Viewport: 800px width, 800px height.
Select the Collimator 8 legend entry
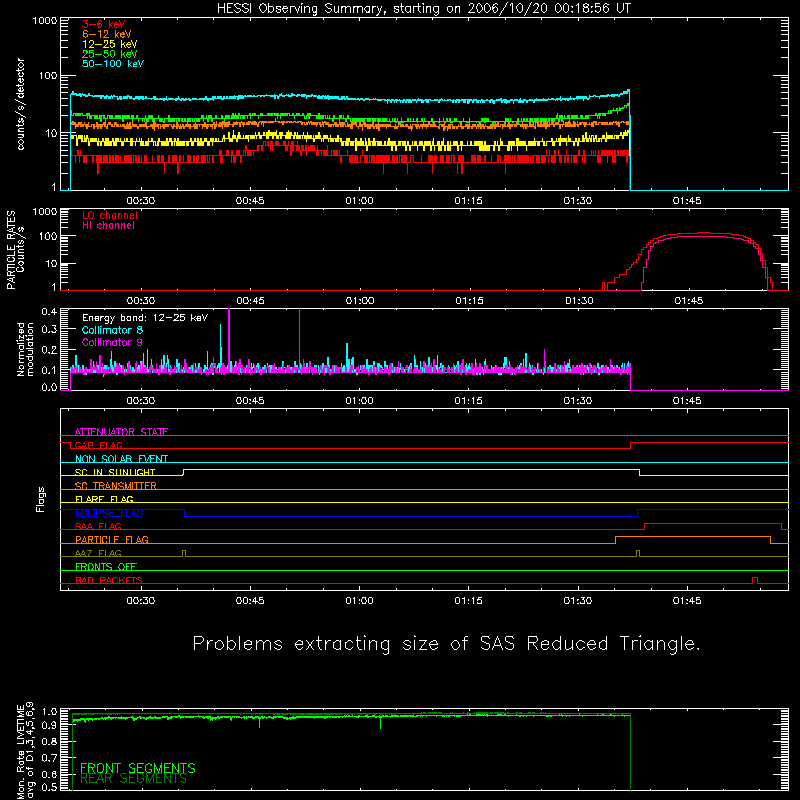tap(112, 330)
